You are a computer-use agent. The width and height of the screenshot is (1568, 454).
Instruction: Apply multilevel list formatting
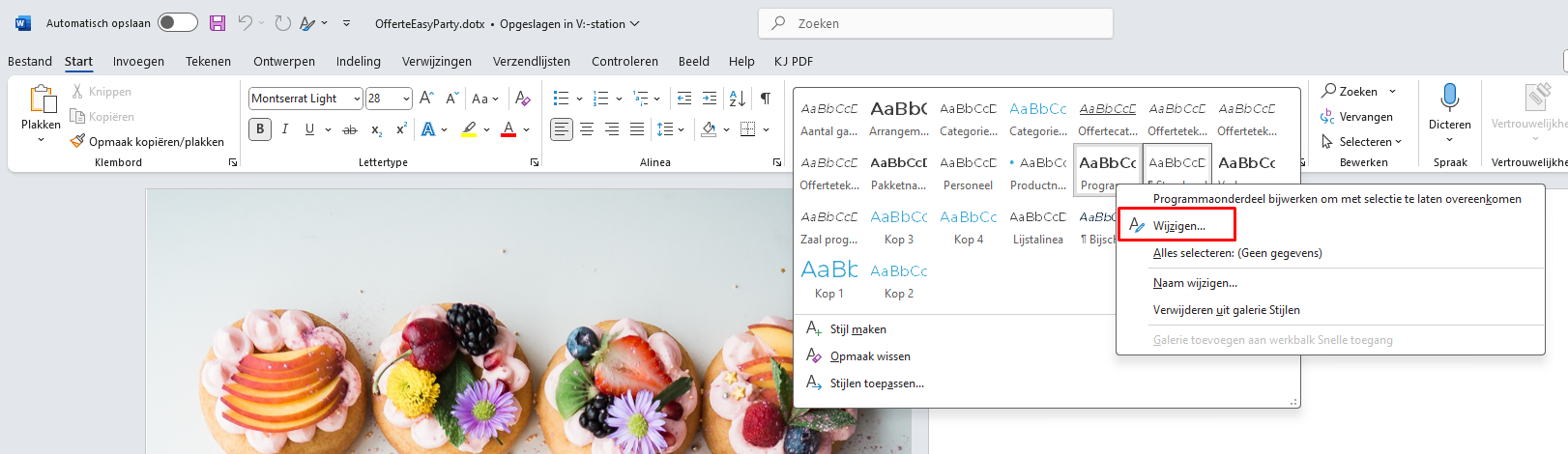tap(641, 99)
